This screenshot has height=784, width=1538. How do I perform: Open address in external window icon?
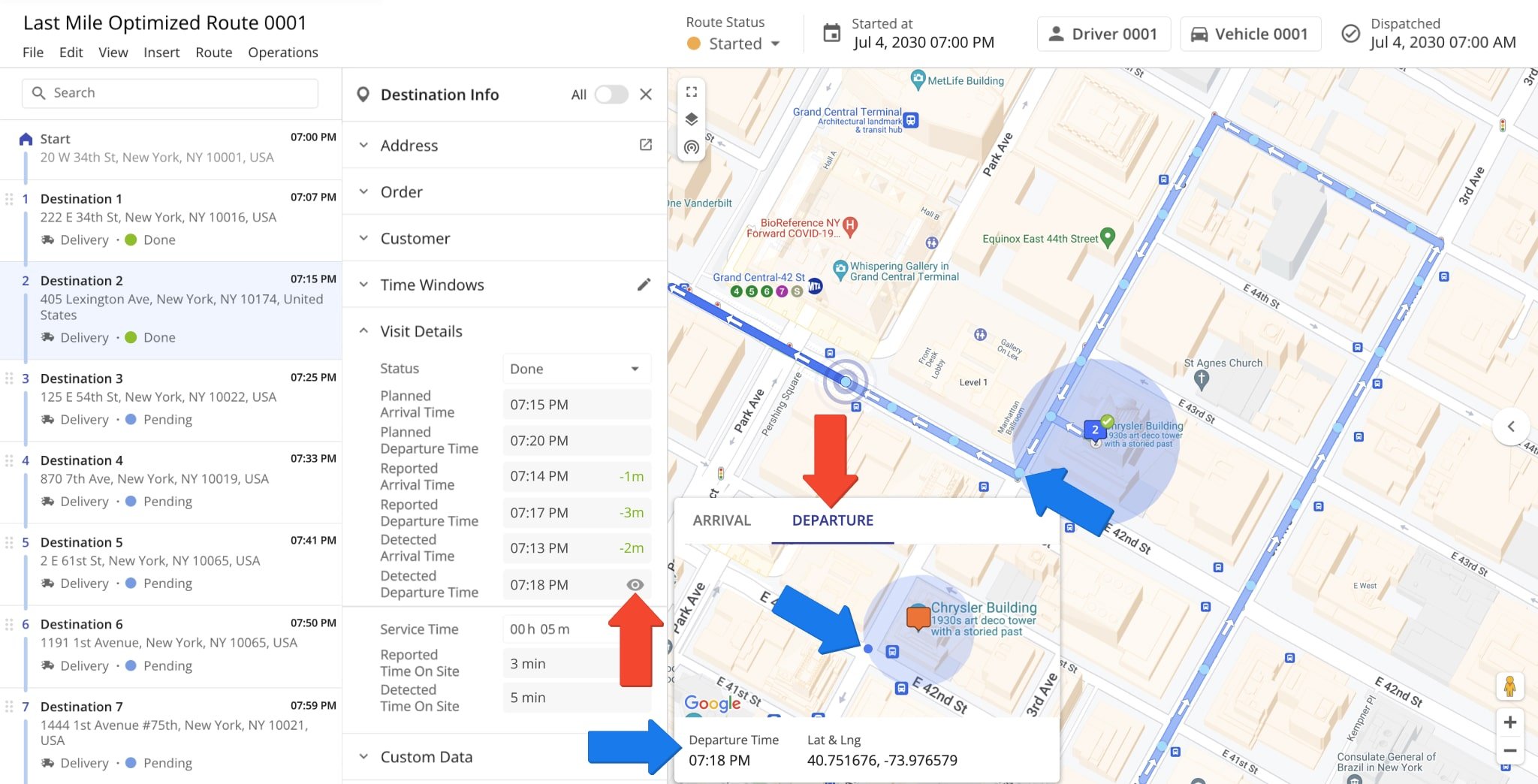(646, 144)
